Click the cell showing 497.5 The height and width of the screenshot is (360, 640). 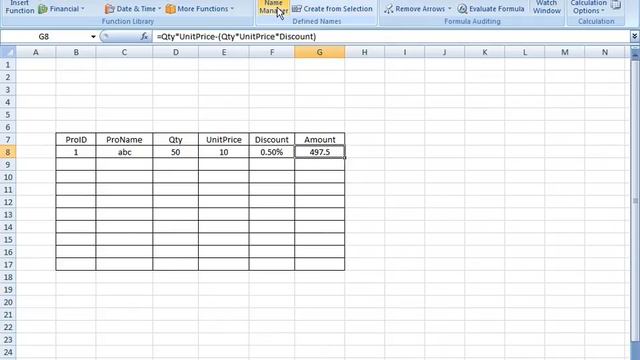320,152
